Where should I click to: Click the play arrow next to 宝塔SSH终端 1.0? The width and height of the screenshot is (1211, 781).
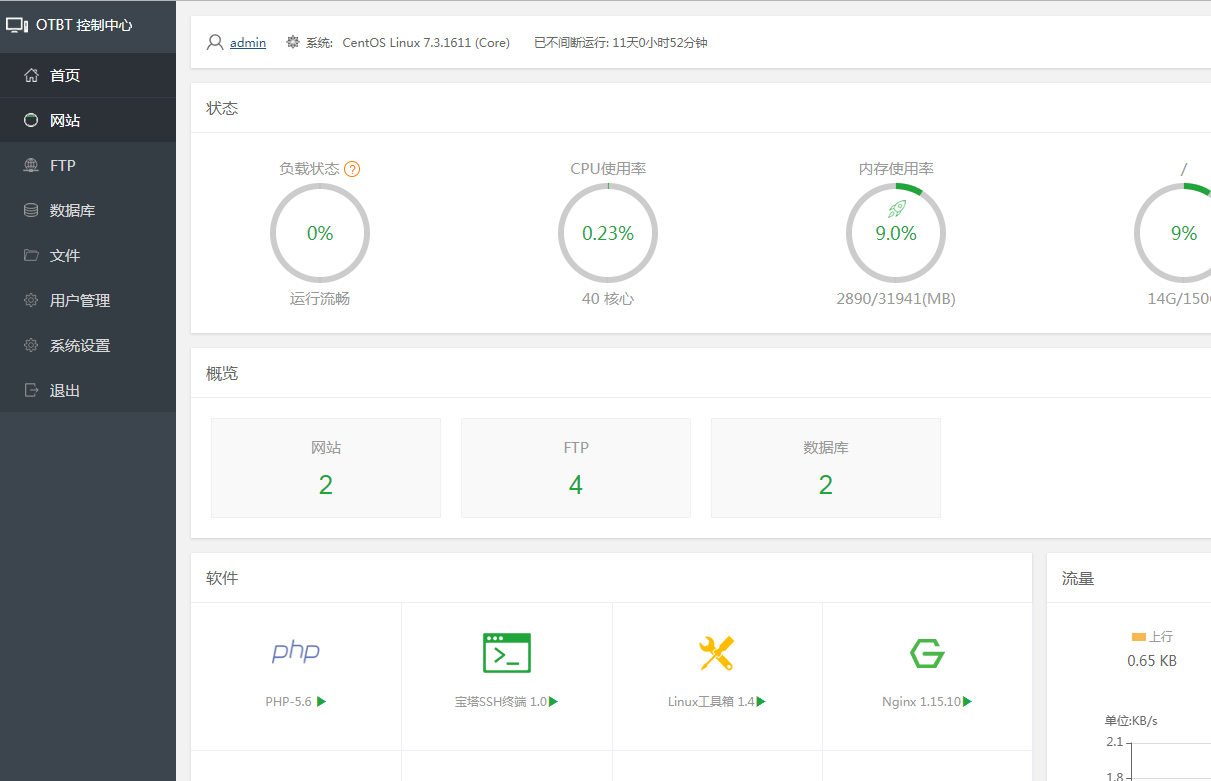tap(553, 702)
